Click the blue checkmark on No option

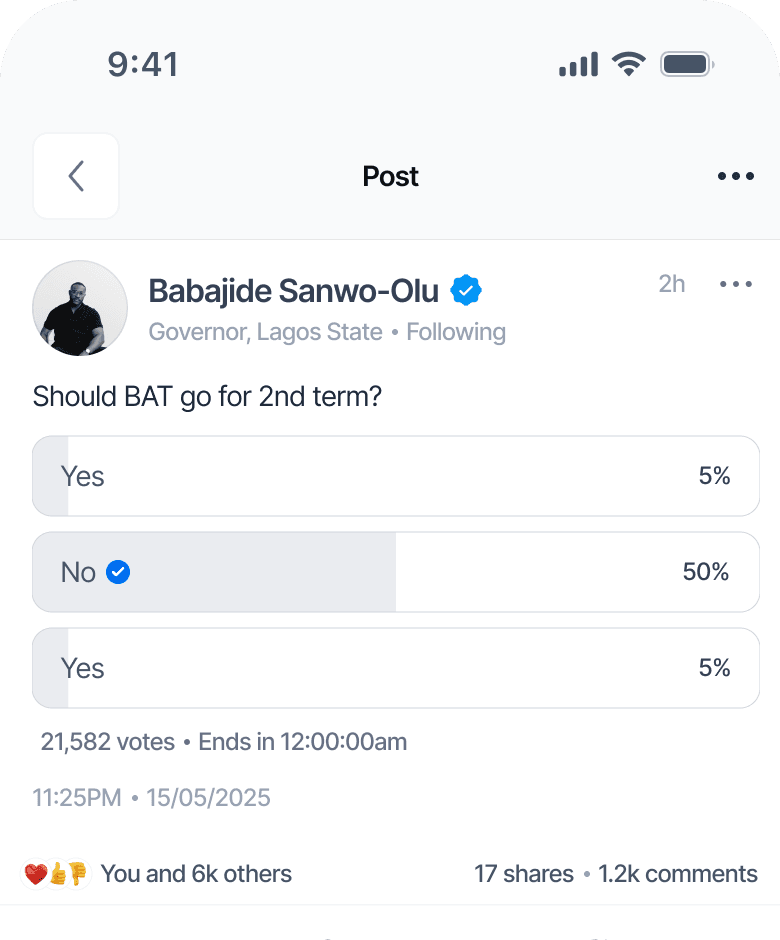118,572
